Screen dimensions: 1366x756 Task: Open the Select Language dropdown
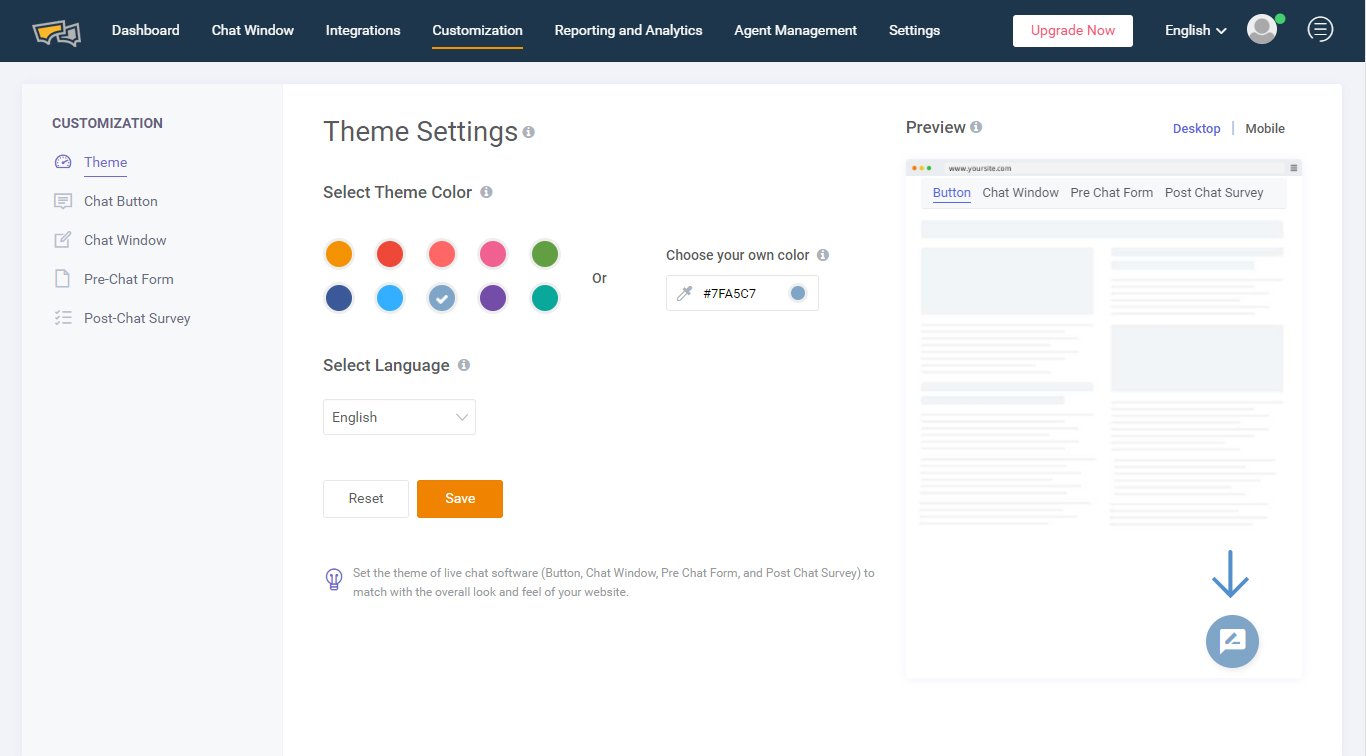point(399,417)
